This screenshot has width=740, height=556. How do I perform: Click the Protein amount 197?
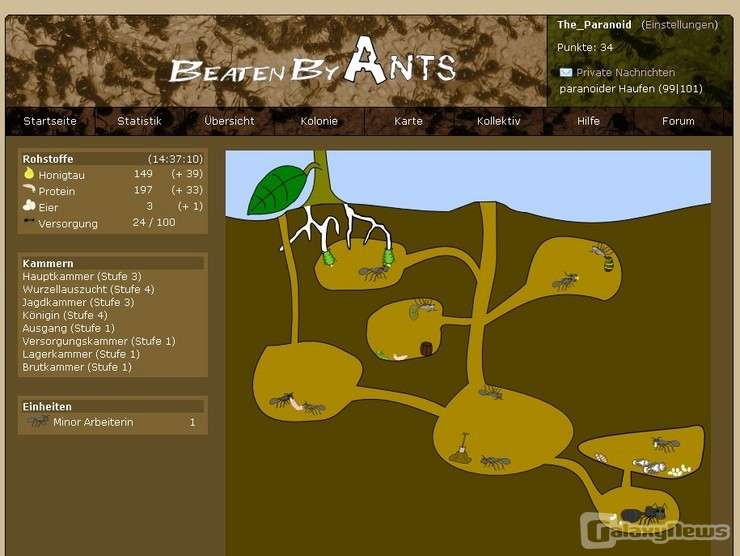143,190
